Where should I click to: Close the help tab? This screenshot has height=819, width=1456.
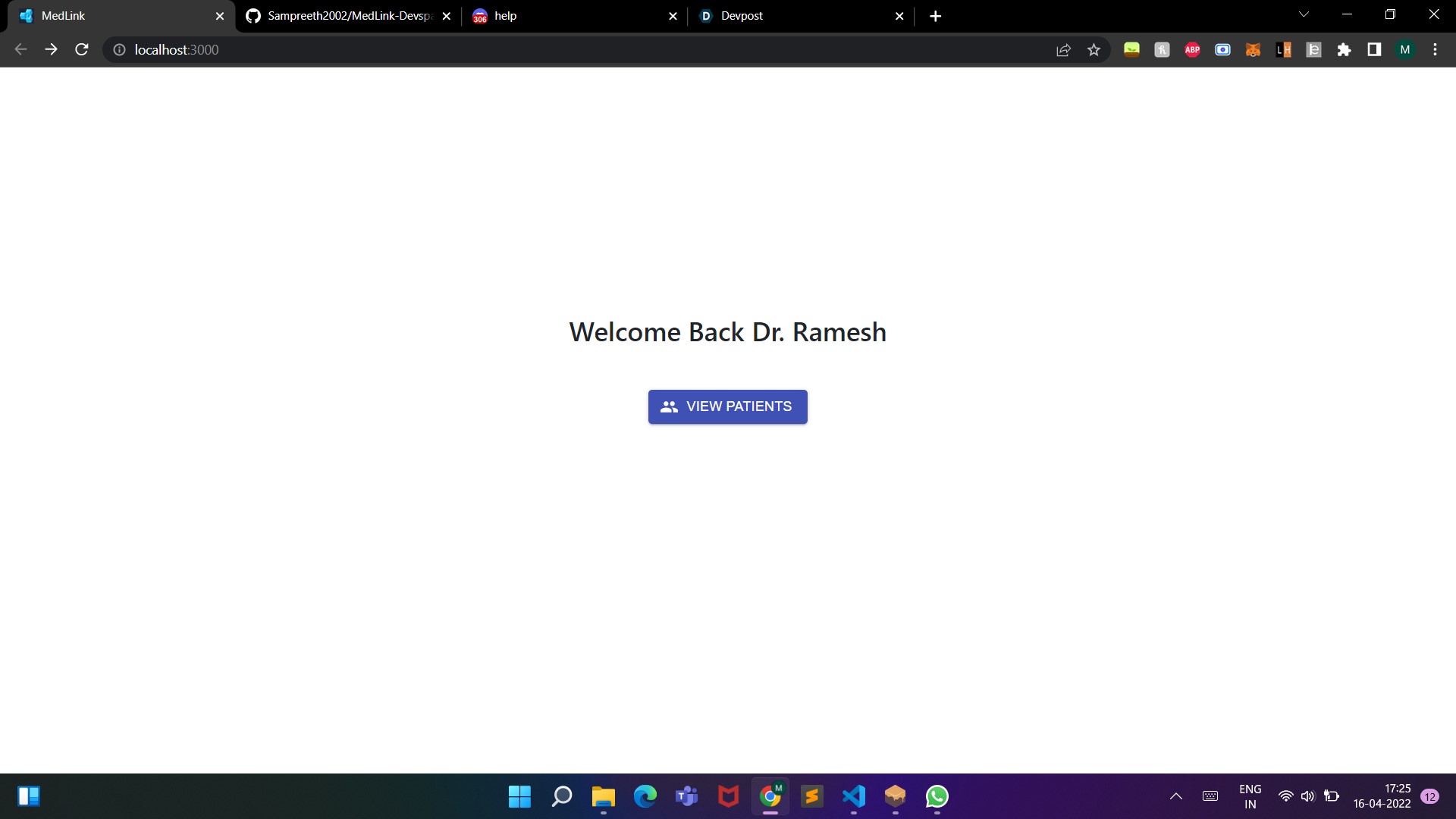[x=673, y=16]
